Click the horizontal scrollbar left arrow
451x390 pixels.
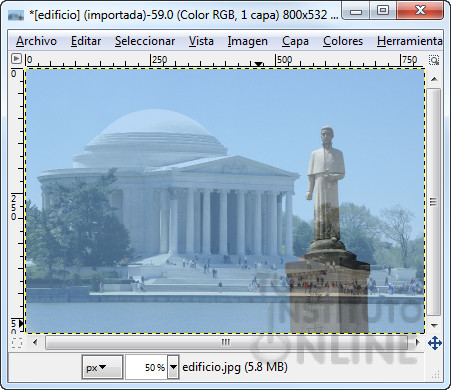[35, 342]
